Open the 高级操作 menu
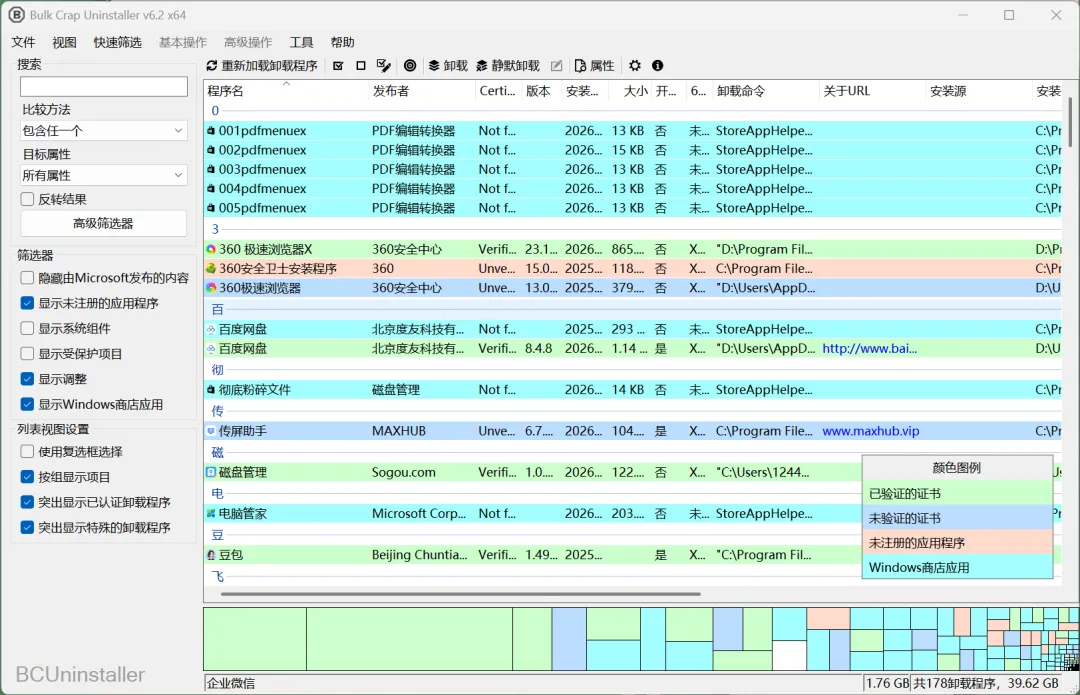 pos(248,42)
